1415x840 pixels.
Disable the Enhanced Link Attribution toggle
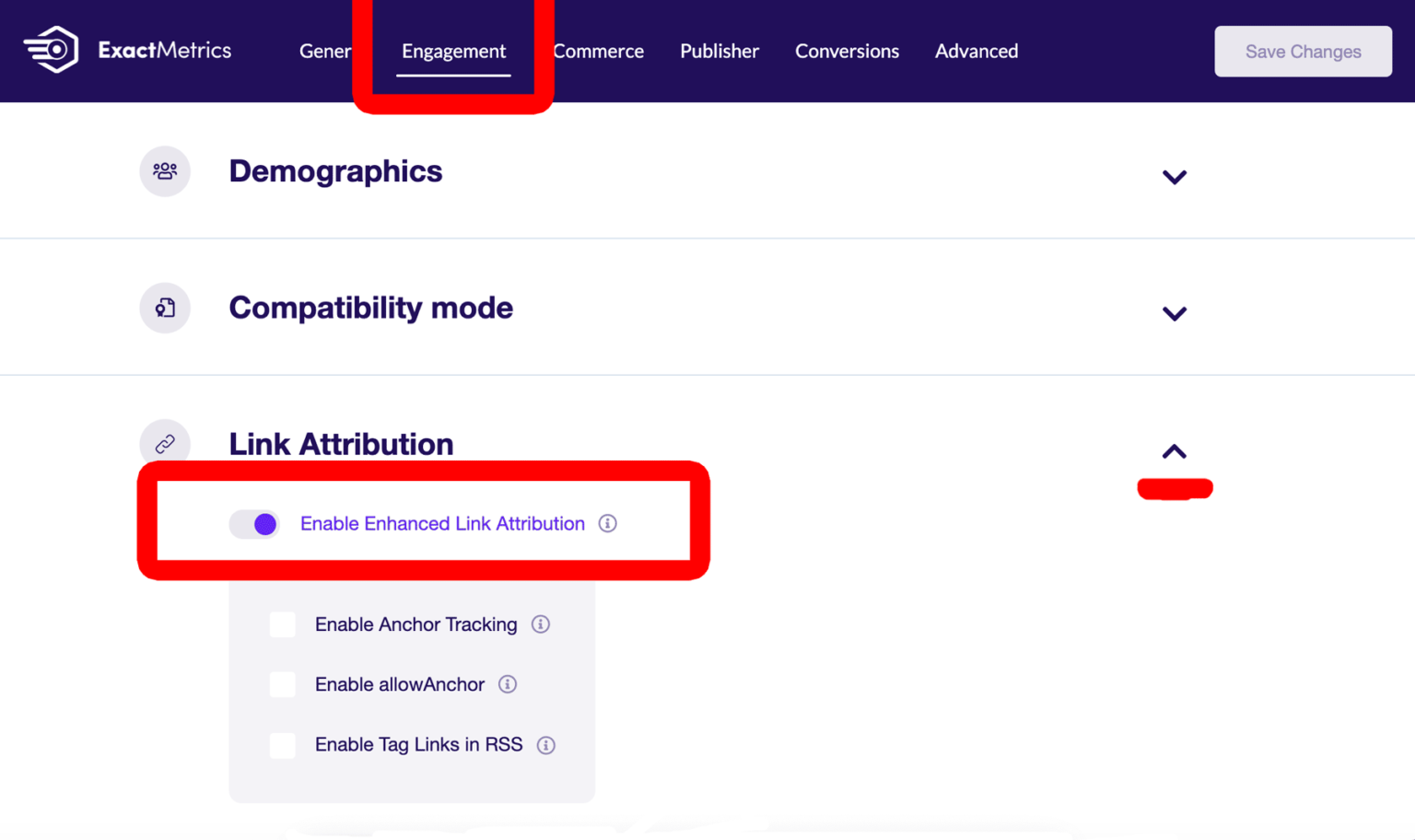tap(253, 523)
